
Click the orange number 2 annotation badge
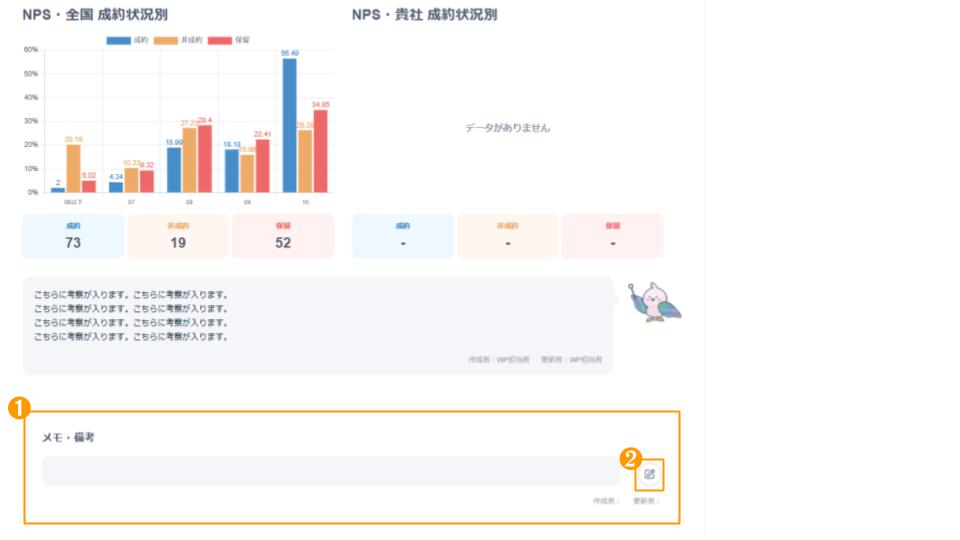click(631, 458)
